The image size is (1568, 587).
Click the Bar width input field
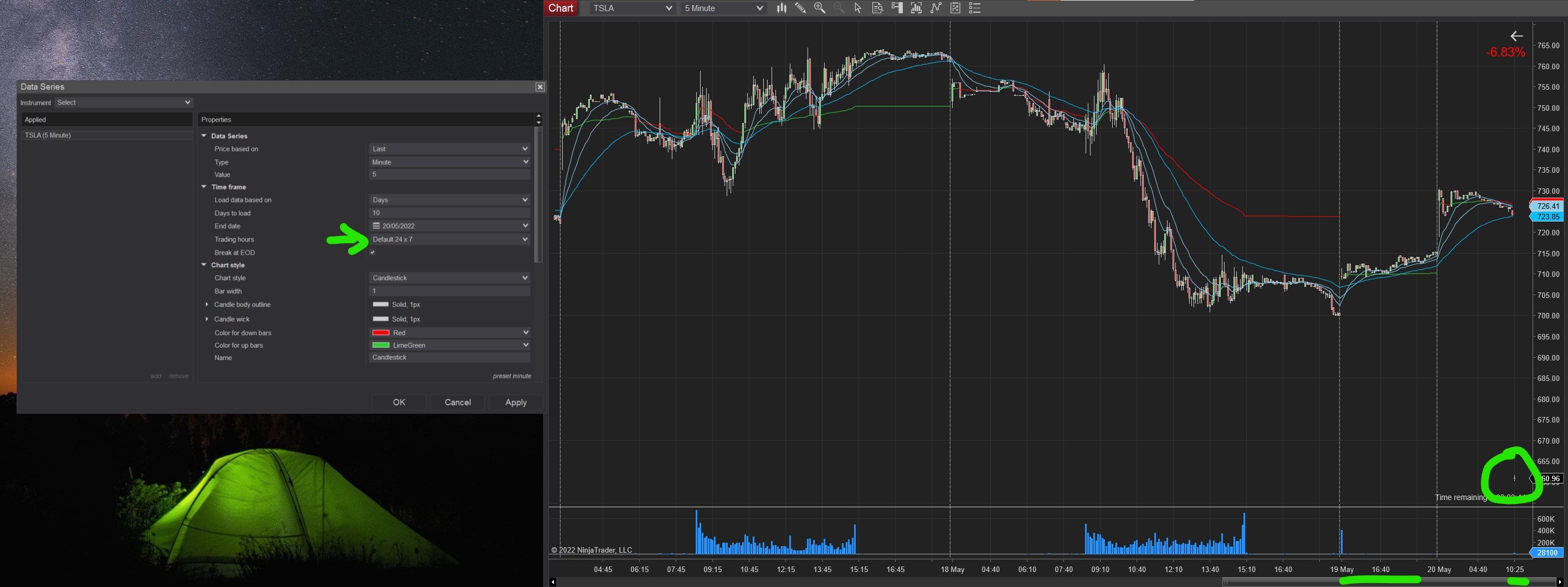pos(450,291)
